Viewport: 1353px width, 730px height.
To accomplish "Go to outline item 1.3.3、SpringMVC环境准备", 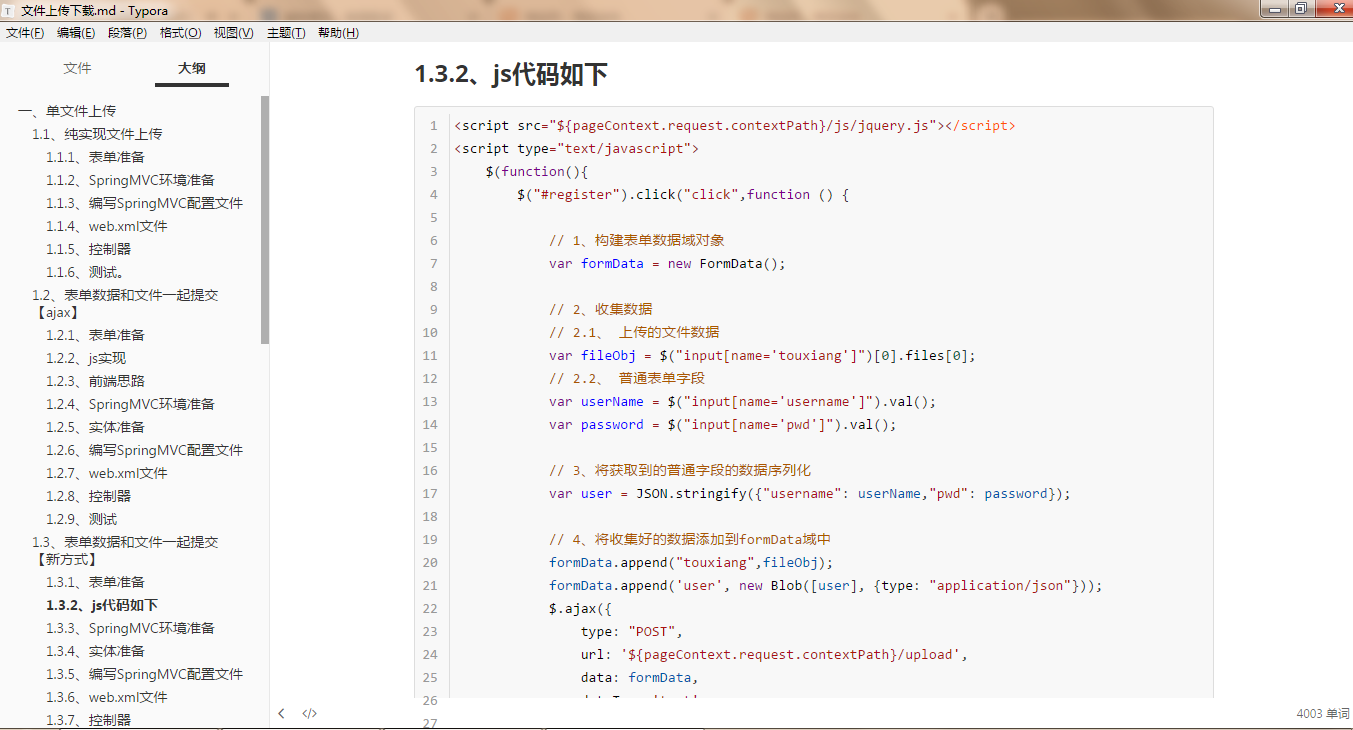I will (x=130, y=628).
